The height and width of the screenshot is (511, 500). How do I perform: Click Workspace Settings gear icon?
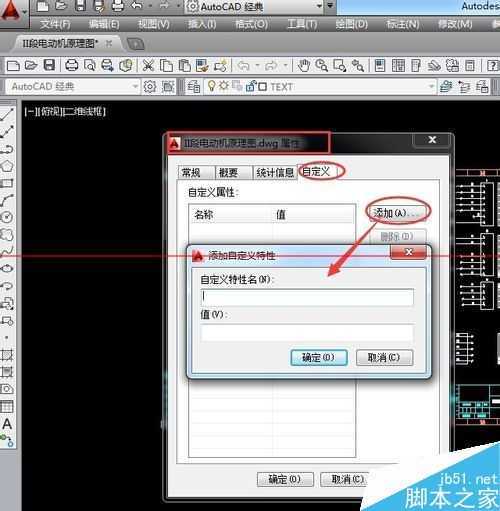pyautogui.click(x=150, y=87)
